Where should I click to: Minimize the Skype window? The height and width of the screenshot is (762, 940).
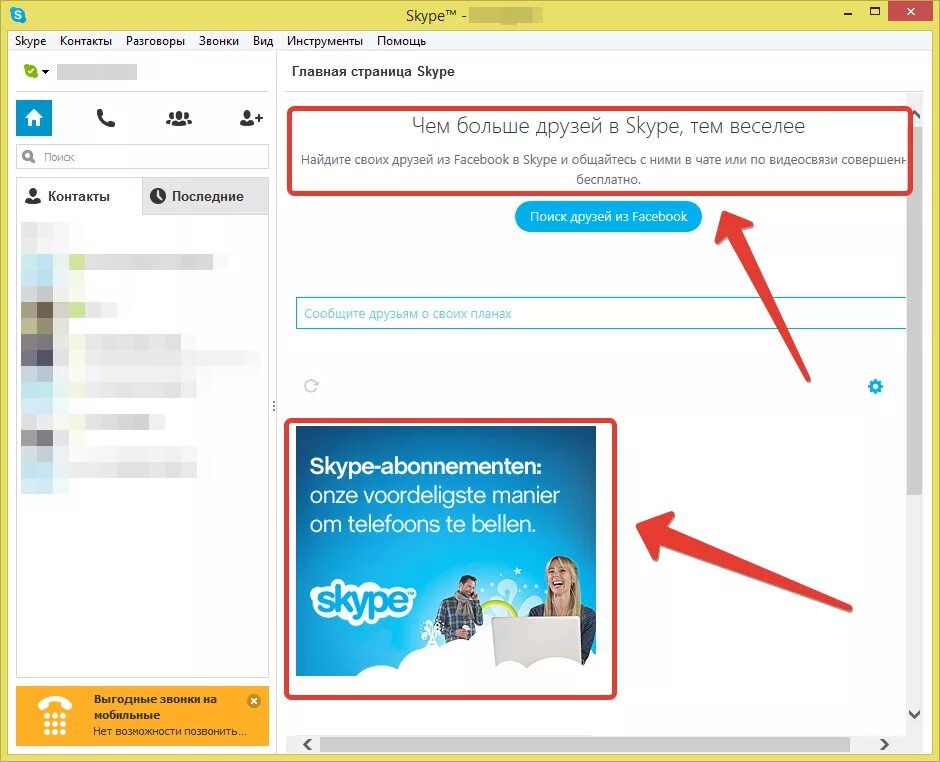click(x=848, y=13)
